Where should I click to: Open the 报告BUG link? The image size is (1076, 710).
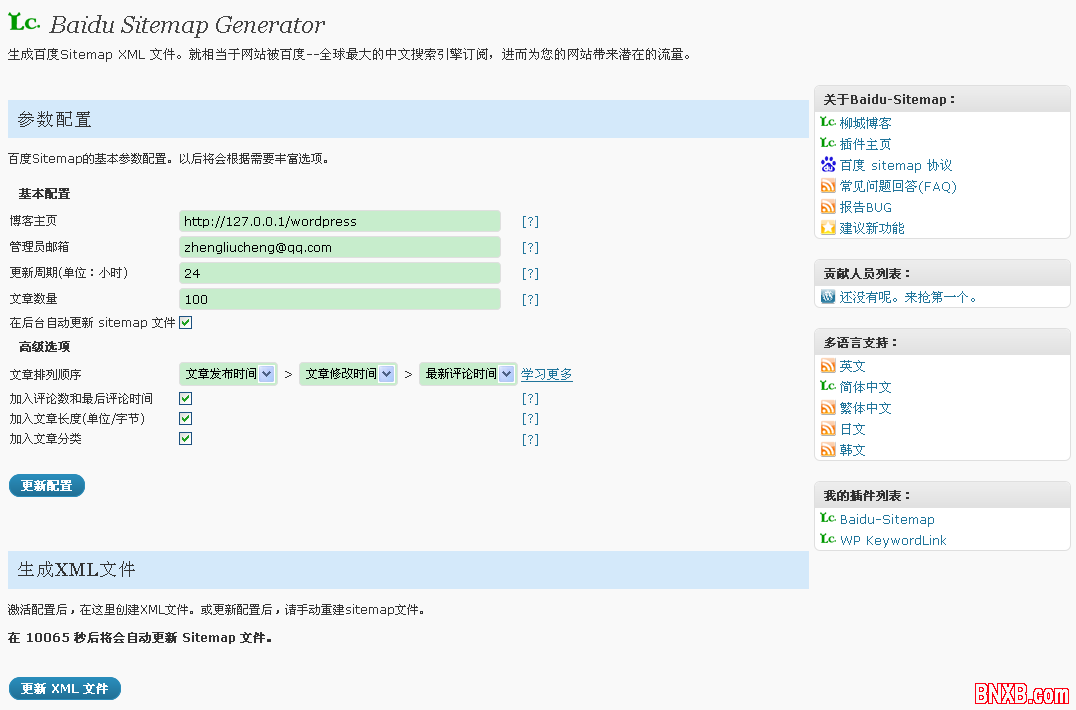[x=866, y=207]
